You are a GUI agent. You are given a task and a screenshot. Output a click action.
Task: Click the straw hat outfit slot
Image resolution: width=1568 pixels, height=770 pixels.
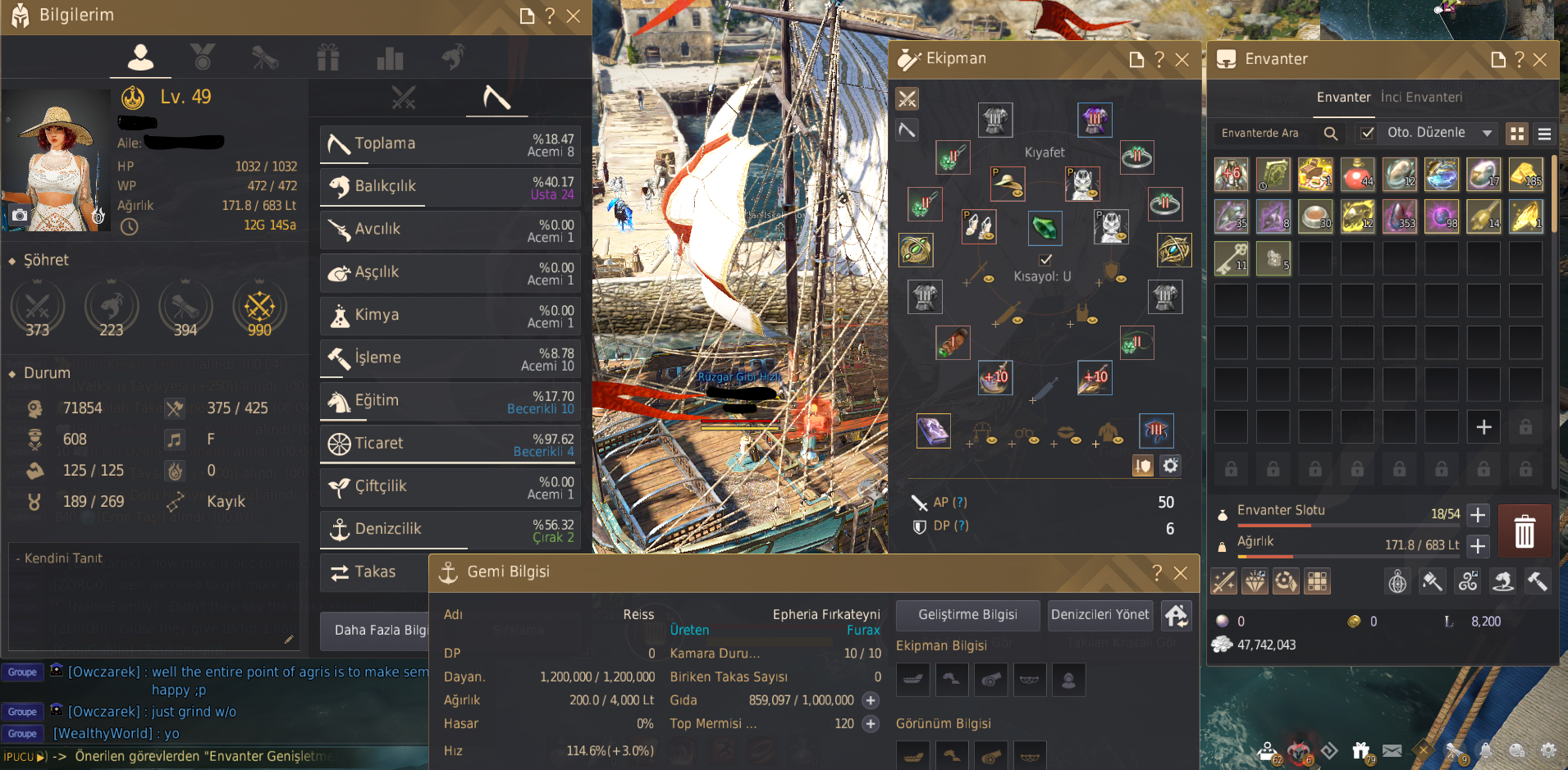1007,184
